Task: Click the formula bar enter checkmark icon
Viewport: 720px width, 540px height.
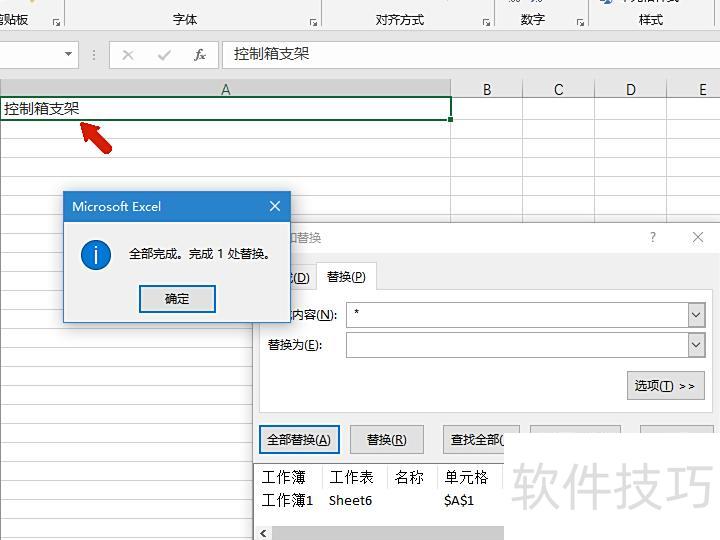Action: click(164, 55)
